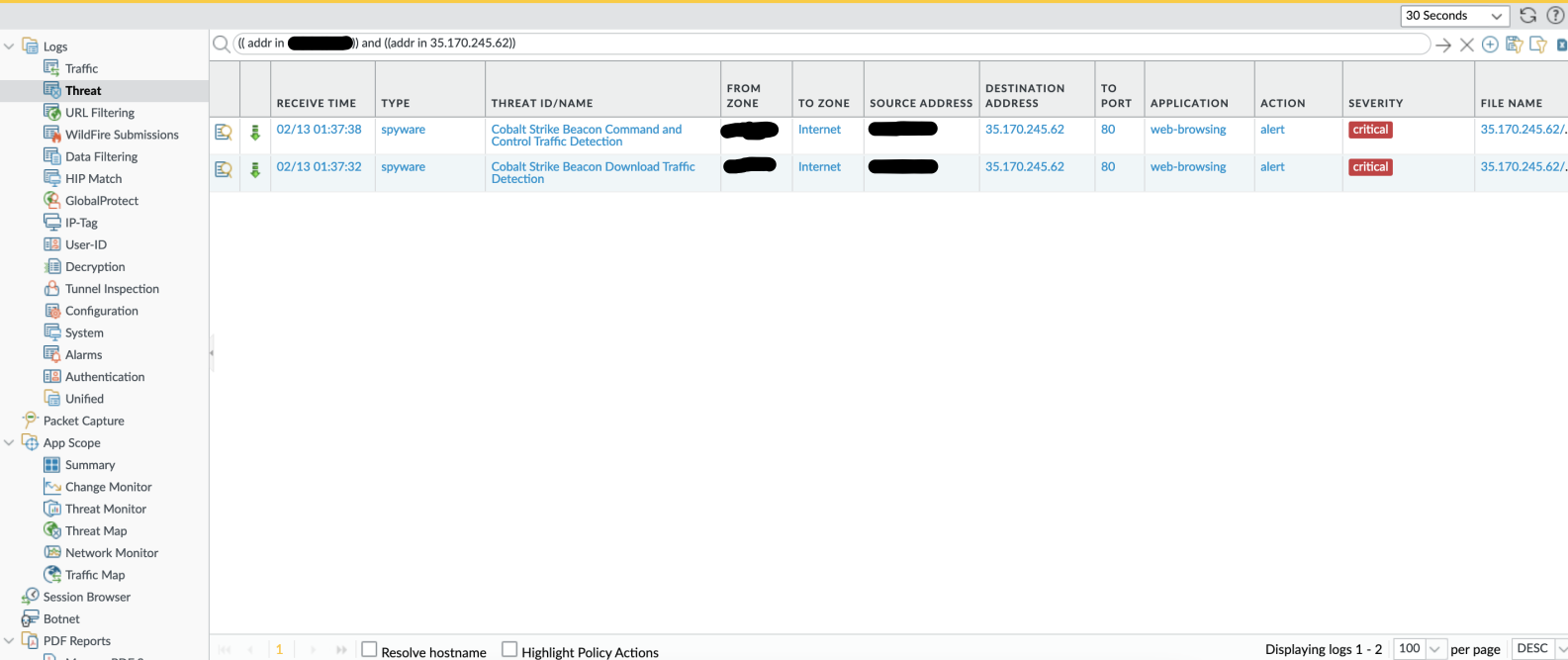Collapse the Logs tree node
This screenshot has height=660, width=1568.
10,47
